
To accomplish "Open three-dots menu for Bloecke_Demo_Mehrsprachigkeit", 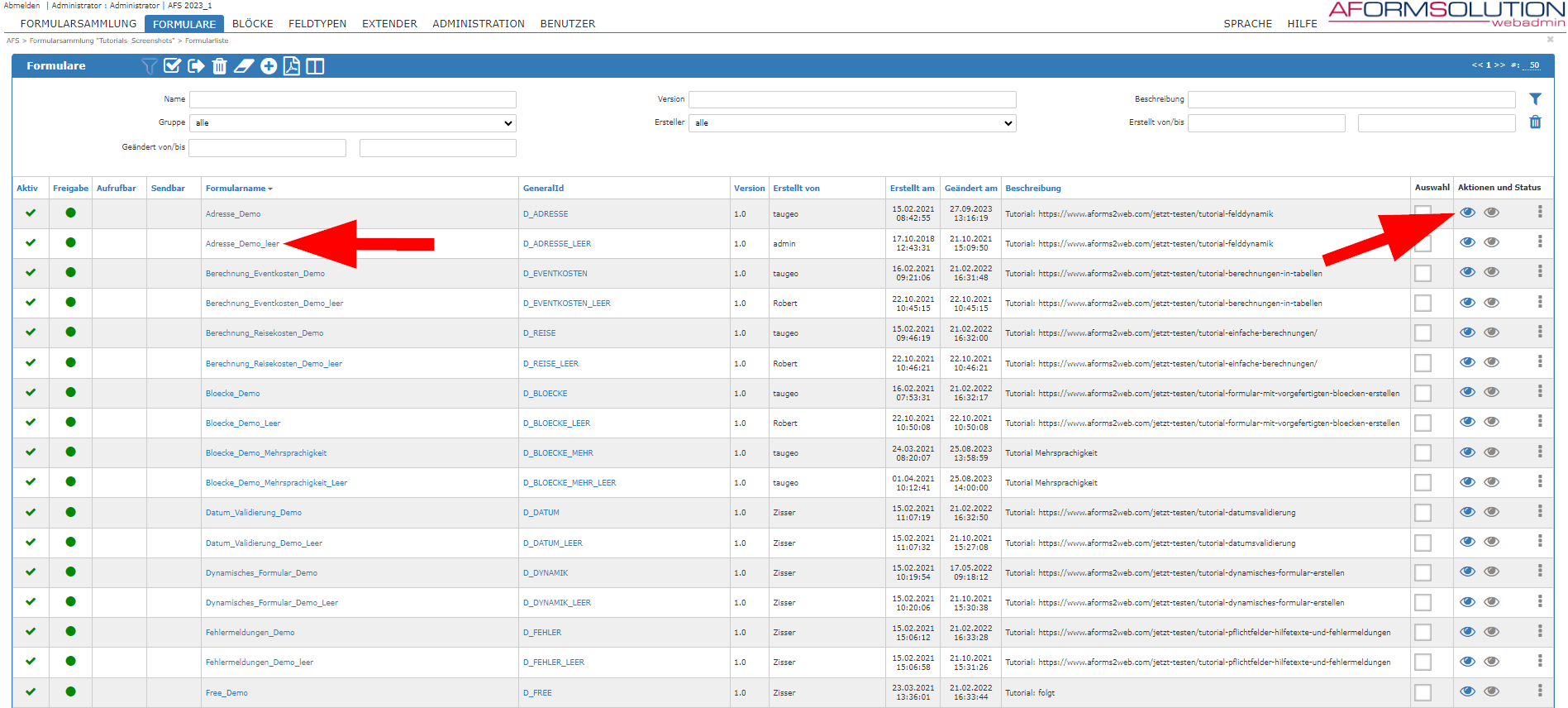I will point(1540,452).
